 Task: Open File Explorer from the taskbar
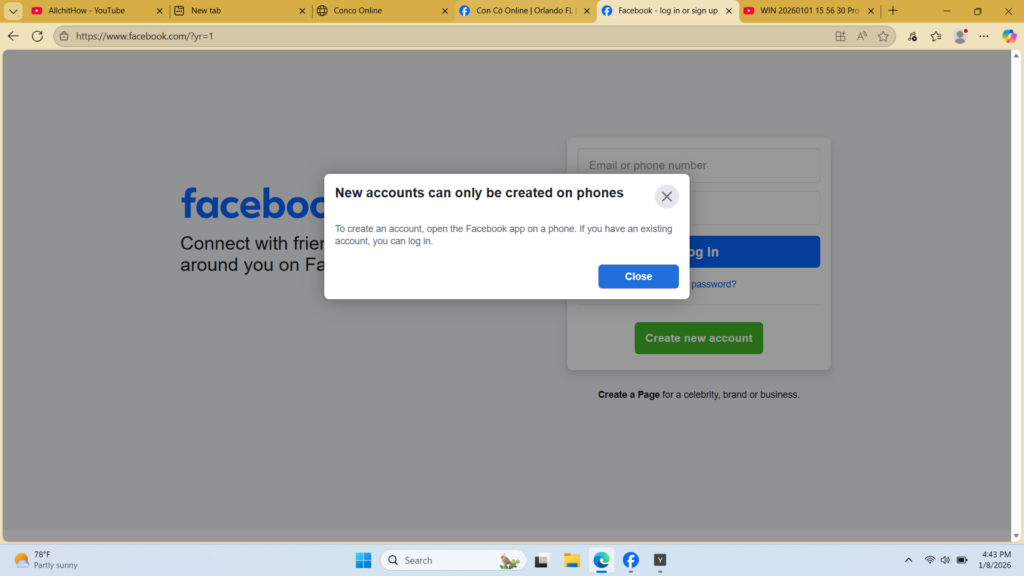[x=571, y=560]
